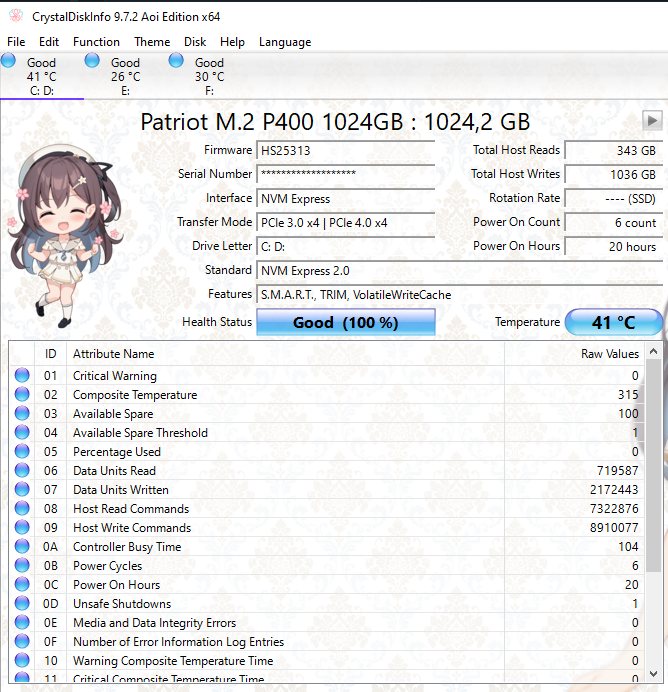Click status orb of Power Cycles row

click(x=22, y=565)
